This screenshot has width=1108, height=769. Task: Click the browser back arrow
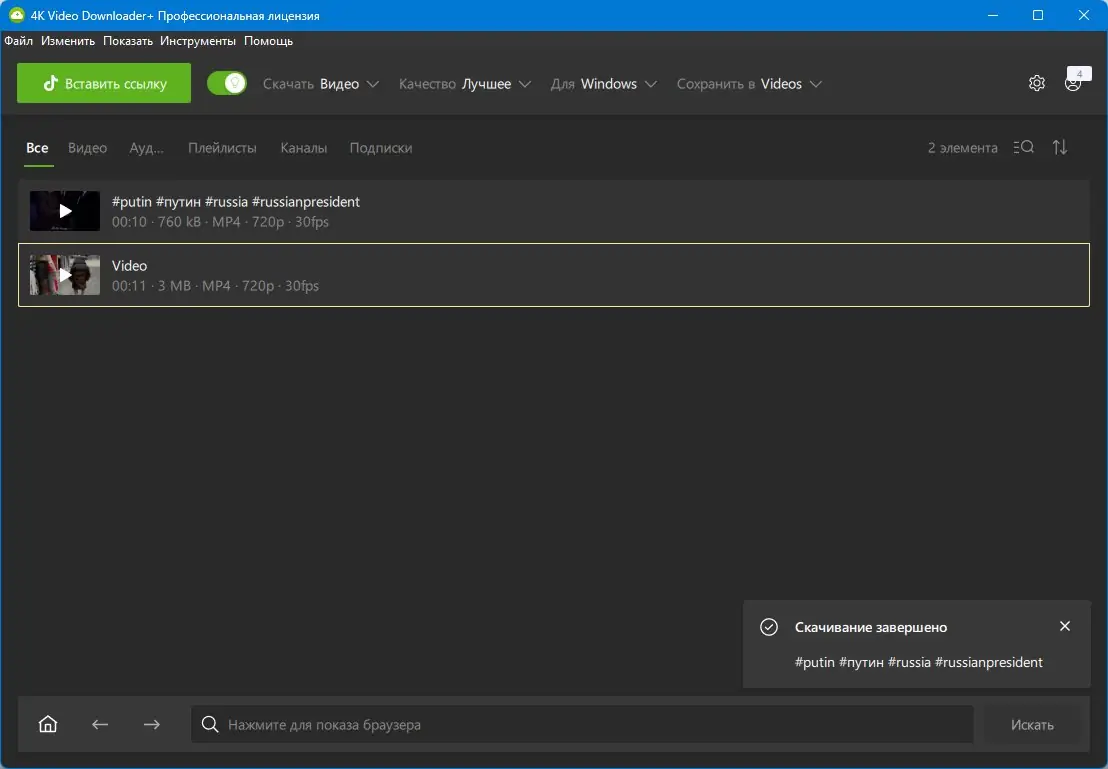pyautogui.click(x=100, y=724)
